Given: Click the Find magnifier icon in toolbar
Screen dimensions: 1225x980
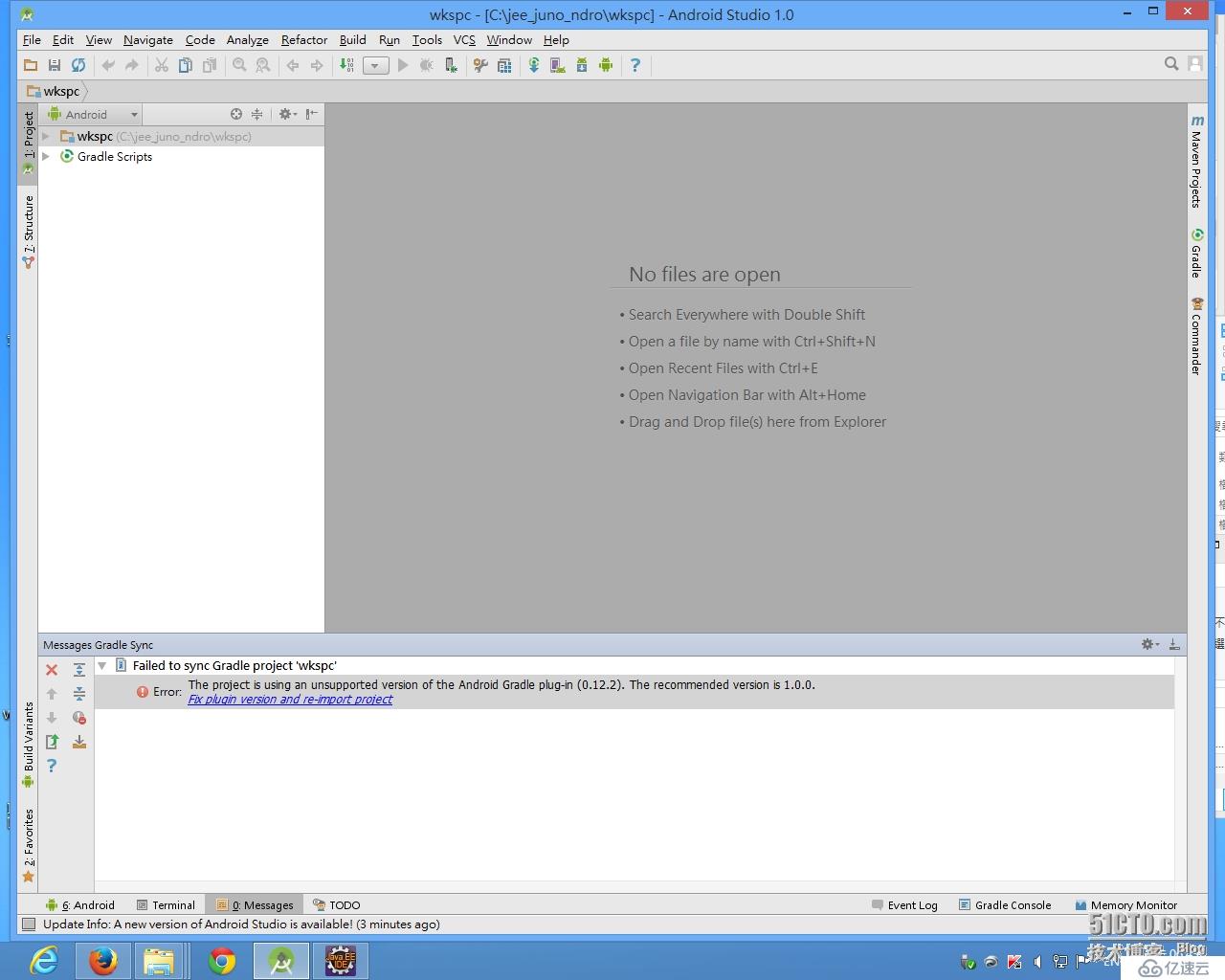Looking at the screenshot, I should (239, 65).
